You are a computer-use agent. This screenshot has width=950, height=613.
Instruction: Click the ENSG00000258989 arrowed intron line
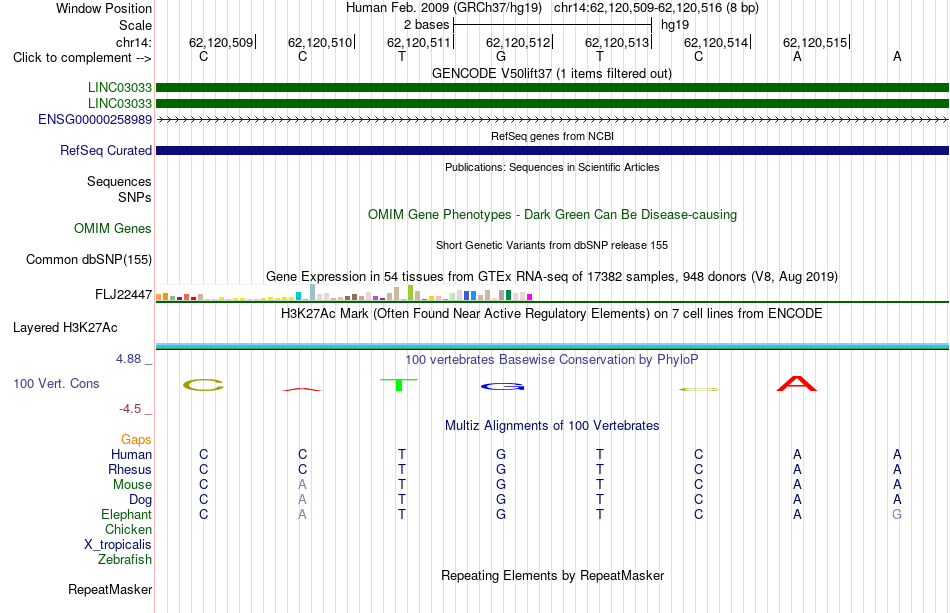[x=552, y=120]
